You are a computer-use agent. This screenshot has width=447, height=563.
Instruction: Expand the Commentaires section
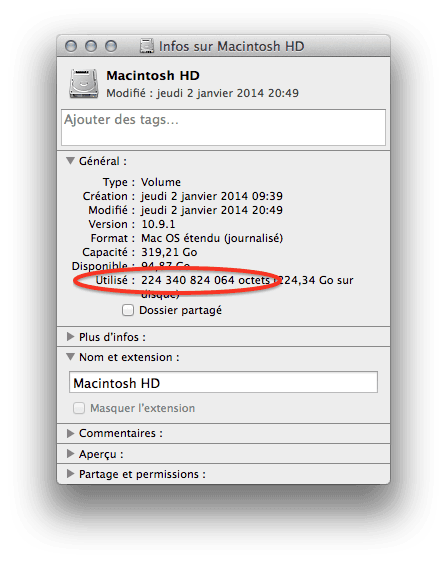point(70,433)
